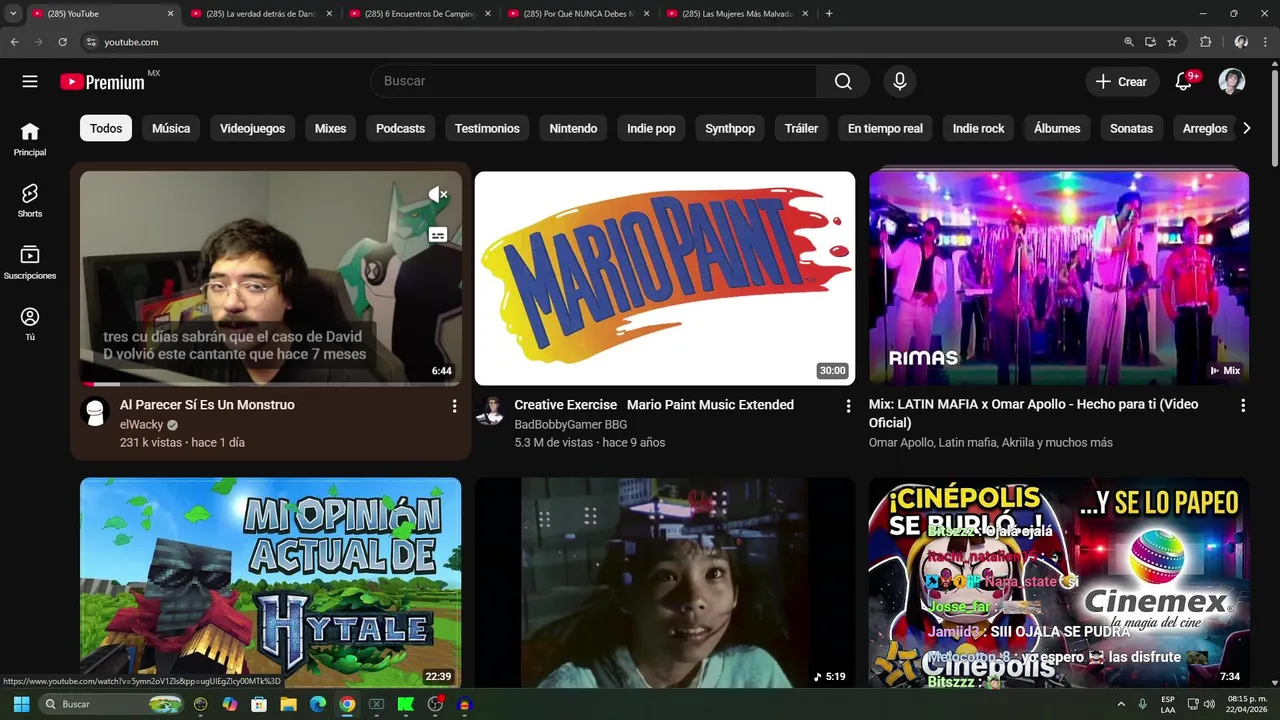The image size is (1280, 720).
Task: Seek in the preview video progress bar
Action: click(x=271, y=384)
